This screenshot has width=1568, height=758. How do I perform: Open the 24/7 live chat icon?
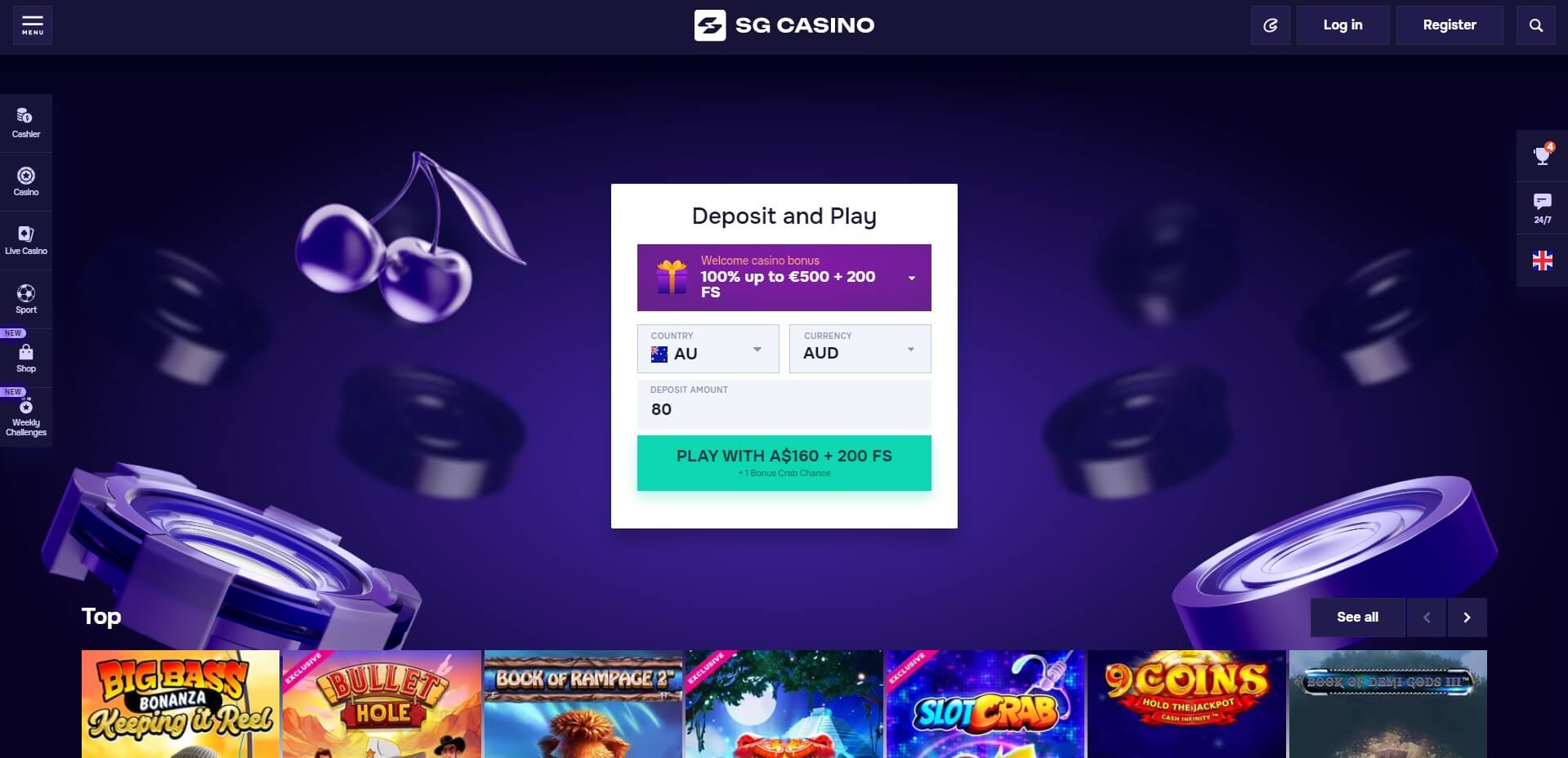pos(1542,207)
